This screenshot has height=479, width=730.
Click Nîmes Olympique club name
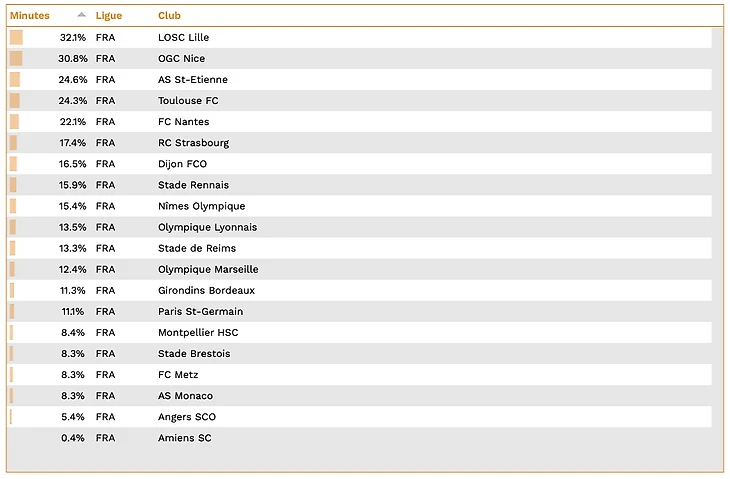(202, 206)
